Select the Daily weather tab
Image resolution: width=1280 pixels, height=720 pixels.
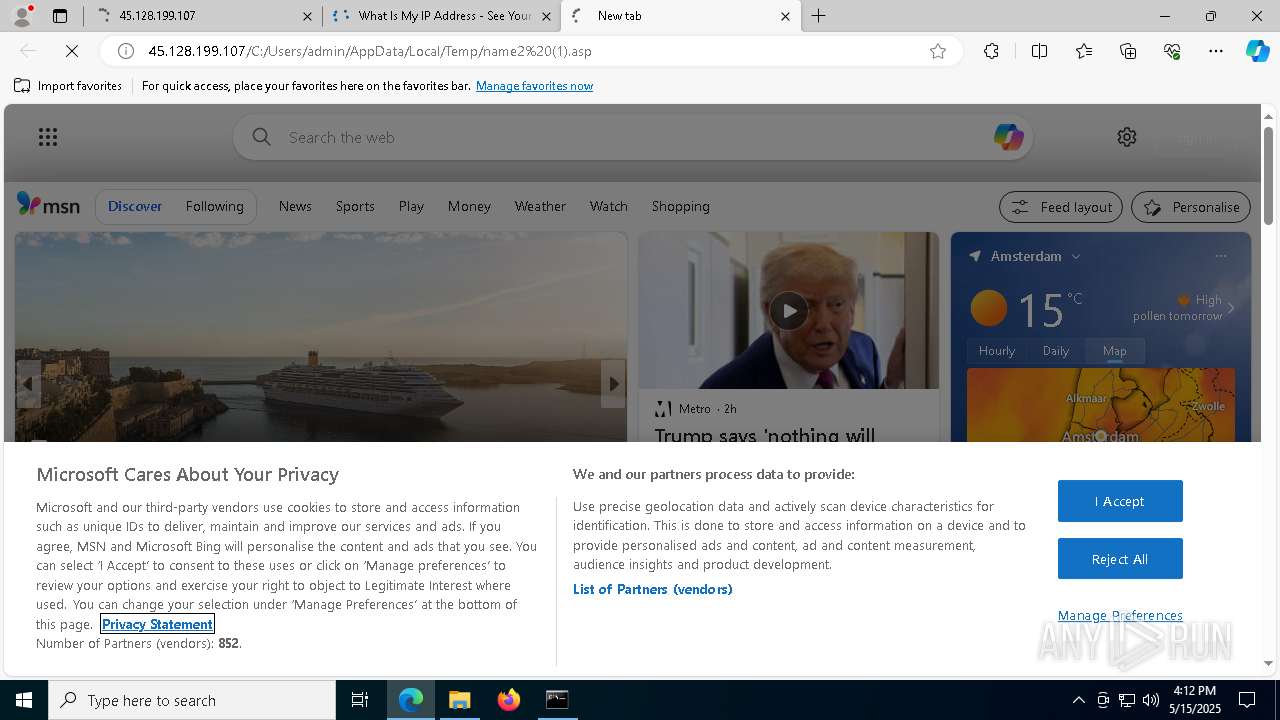pos(1056,351)
